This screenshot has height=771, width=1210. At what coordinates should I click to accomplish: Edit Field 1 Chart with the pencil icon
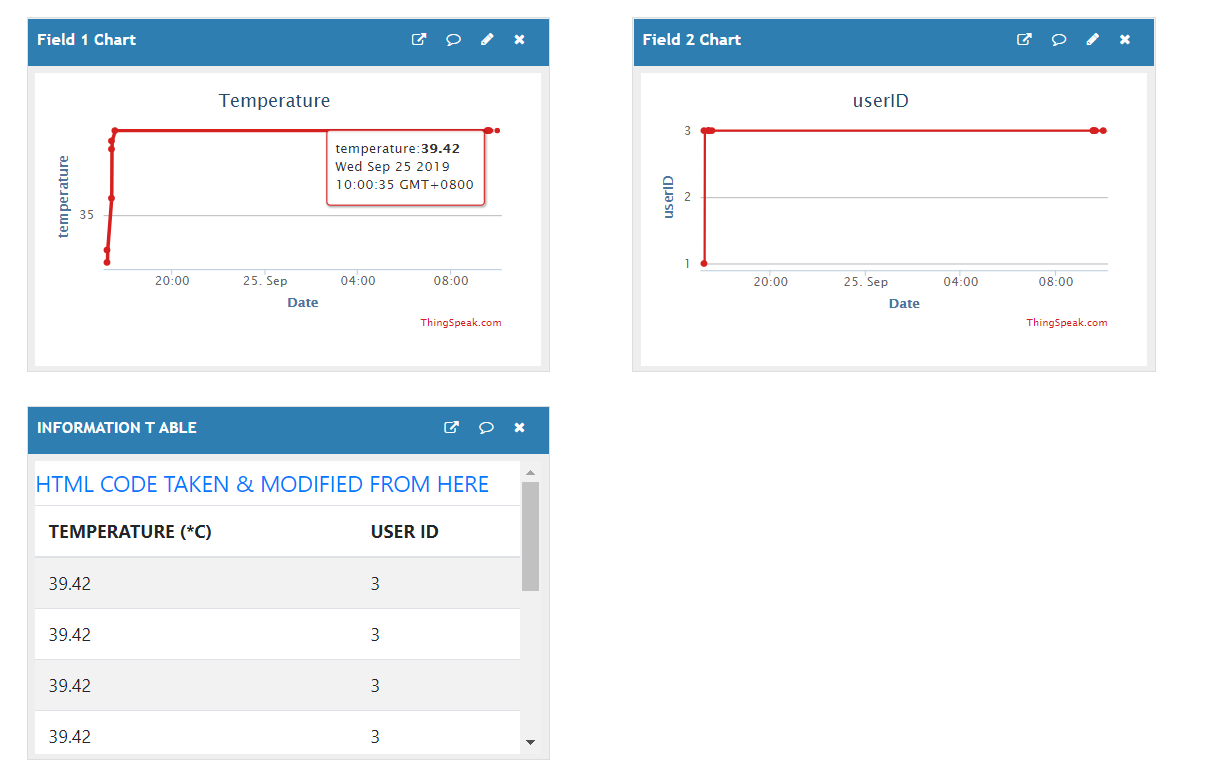(487, 39)
